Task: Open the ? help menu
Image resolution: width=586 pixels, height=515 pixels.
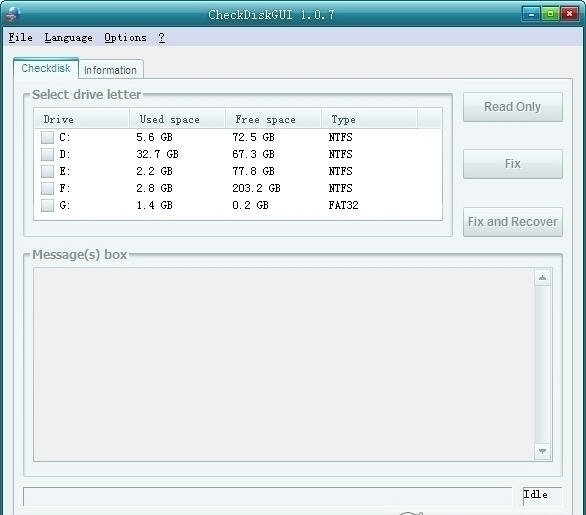Action: point(161,38)
